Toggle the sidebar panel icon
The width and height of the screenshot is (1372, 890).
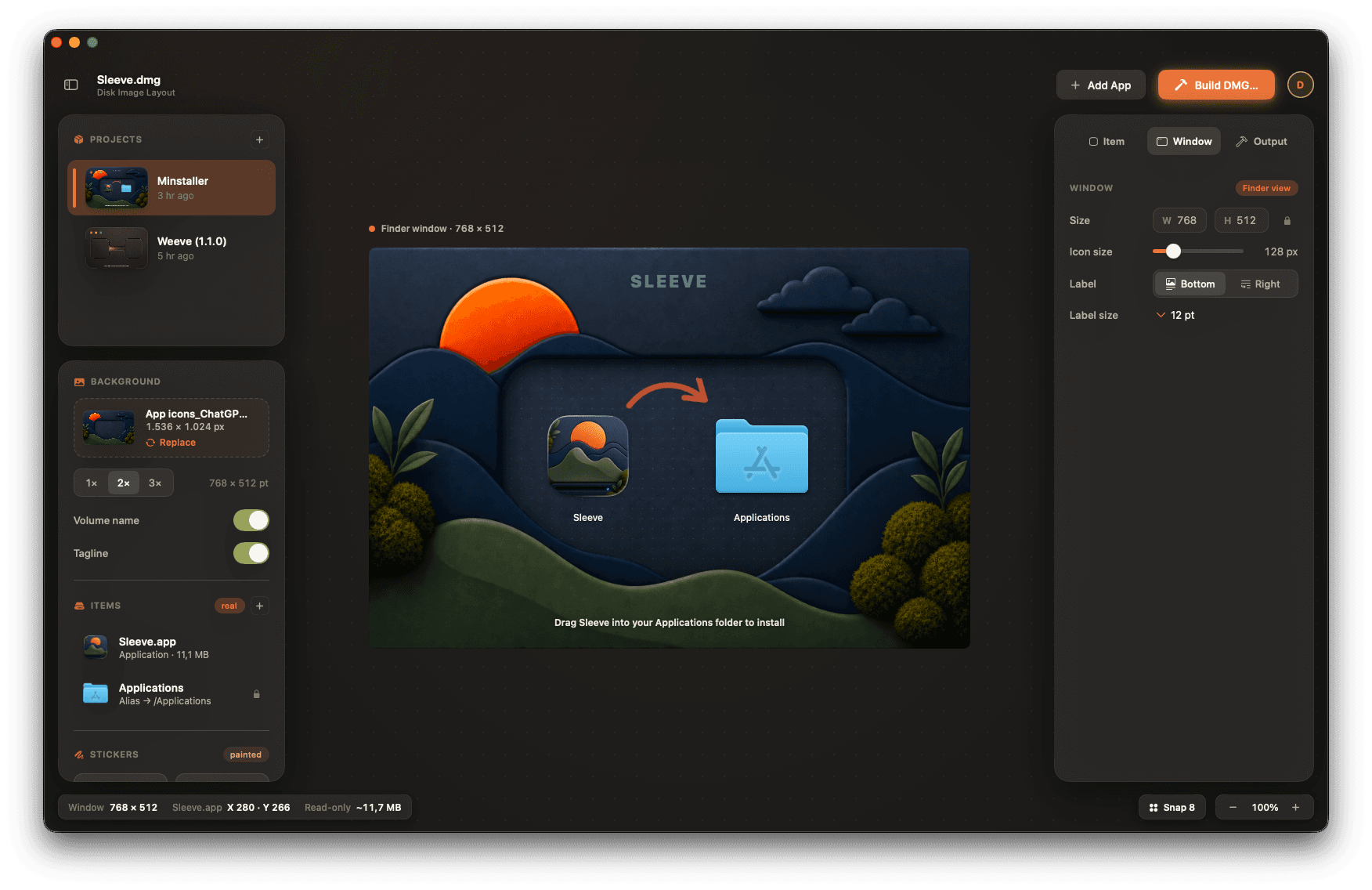71,85
